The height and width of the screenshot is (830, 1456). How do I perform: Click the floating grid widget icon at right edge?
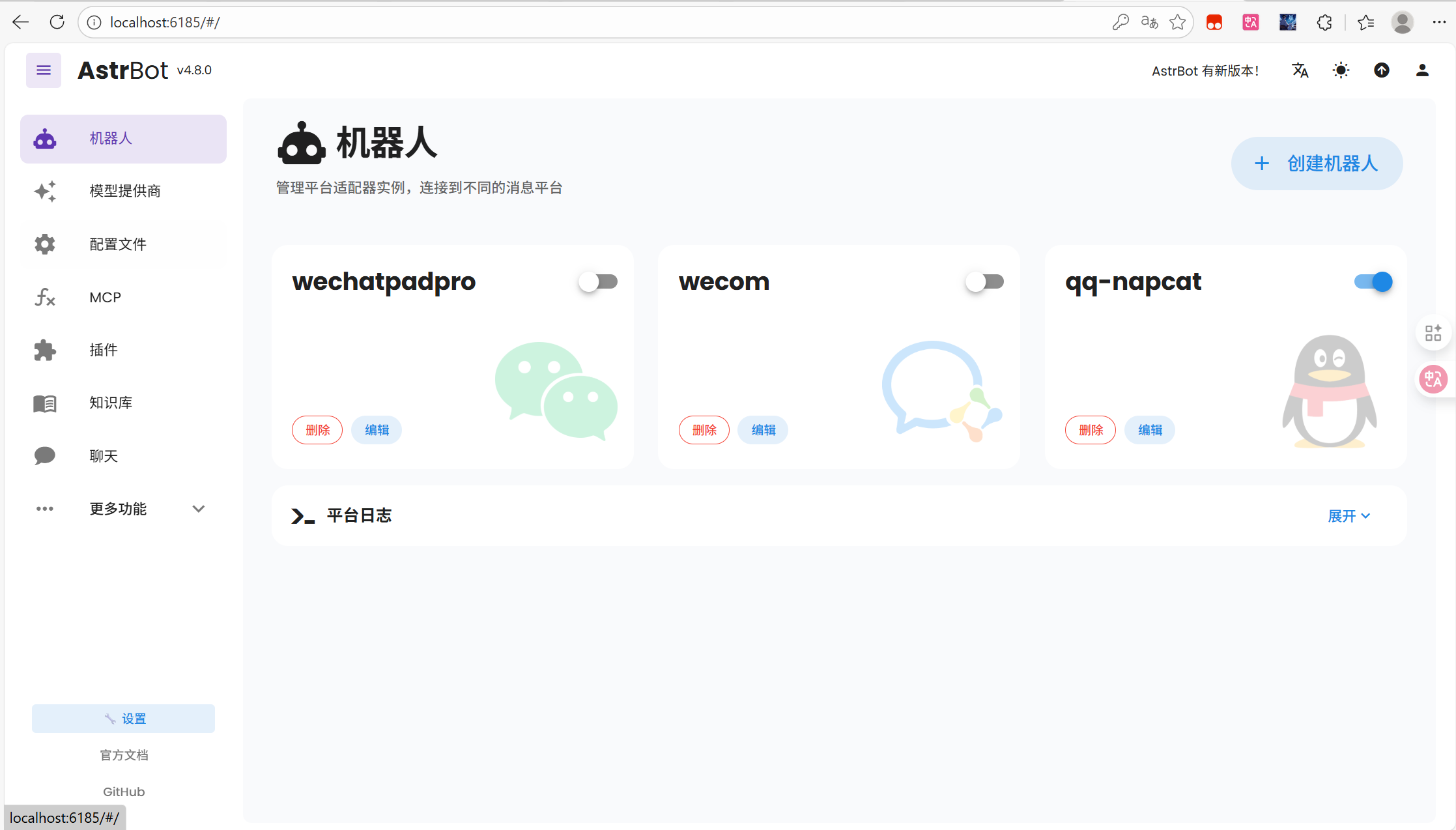click(1433, 333)
